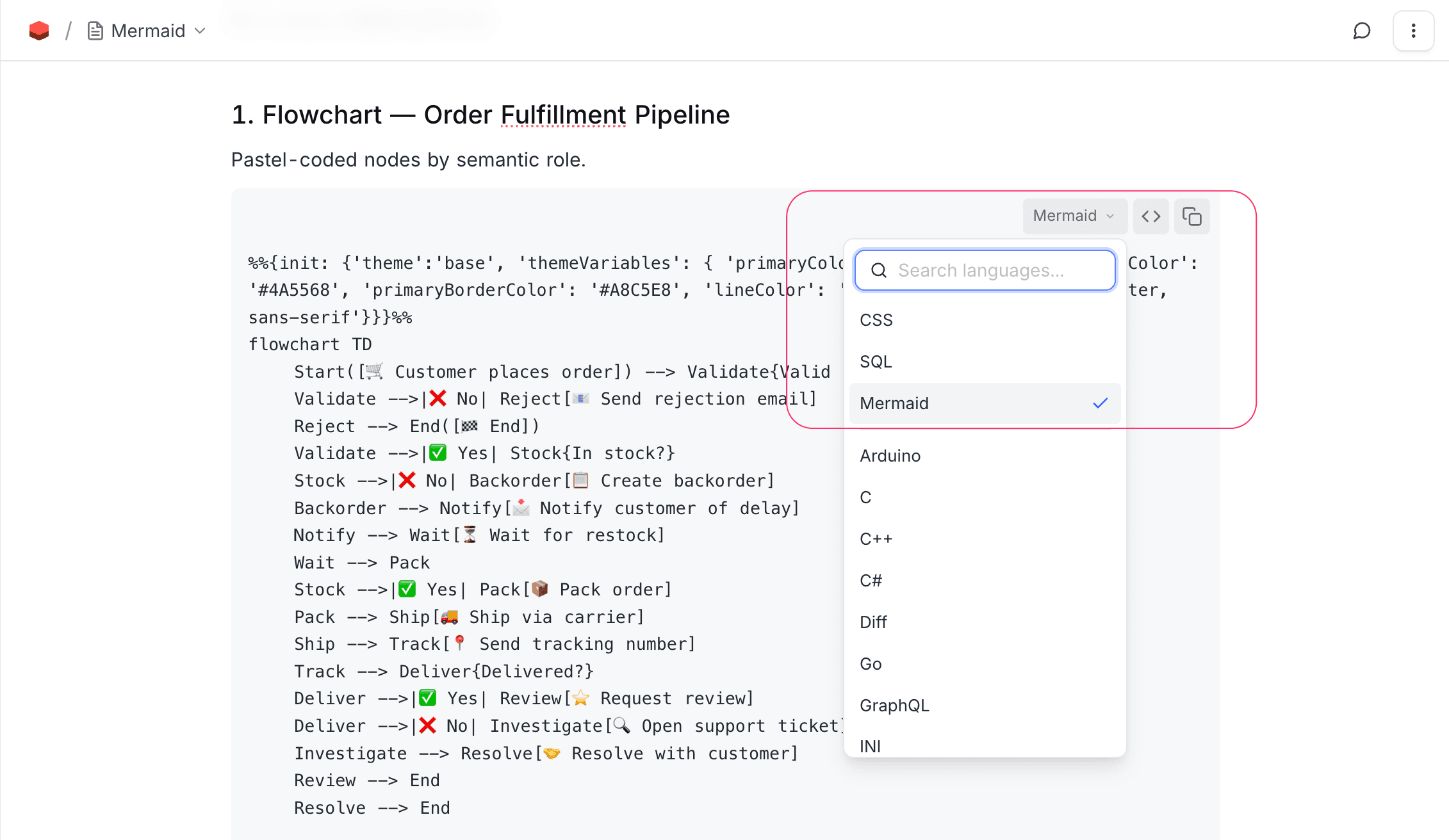This screenshot has height=840, width=1449.
Task: Select Arduino from the language list
Action: (985, 456)
